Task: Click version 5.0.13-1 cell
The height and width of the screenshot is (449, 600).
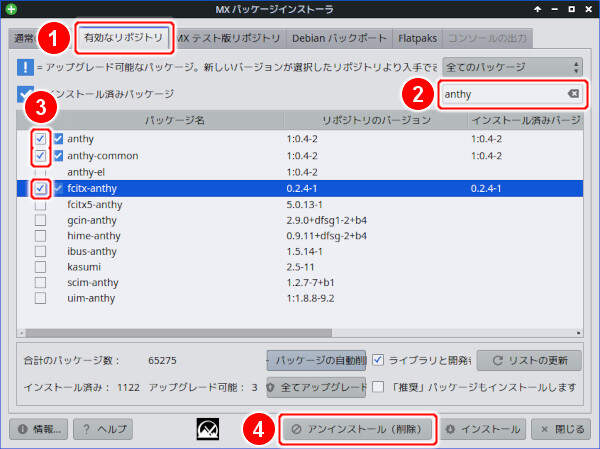Action: pyautogui.click(x=304, y=205)
